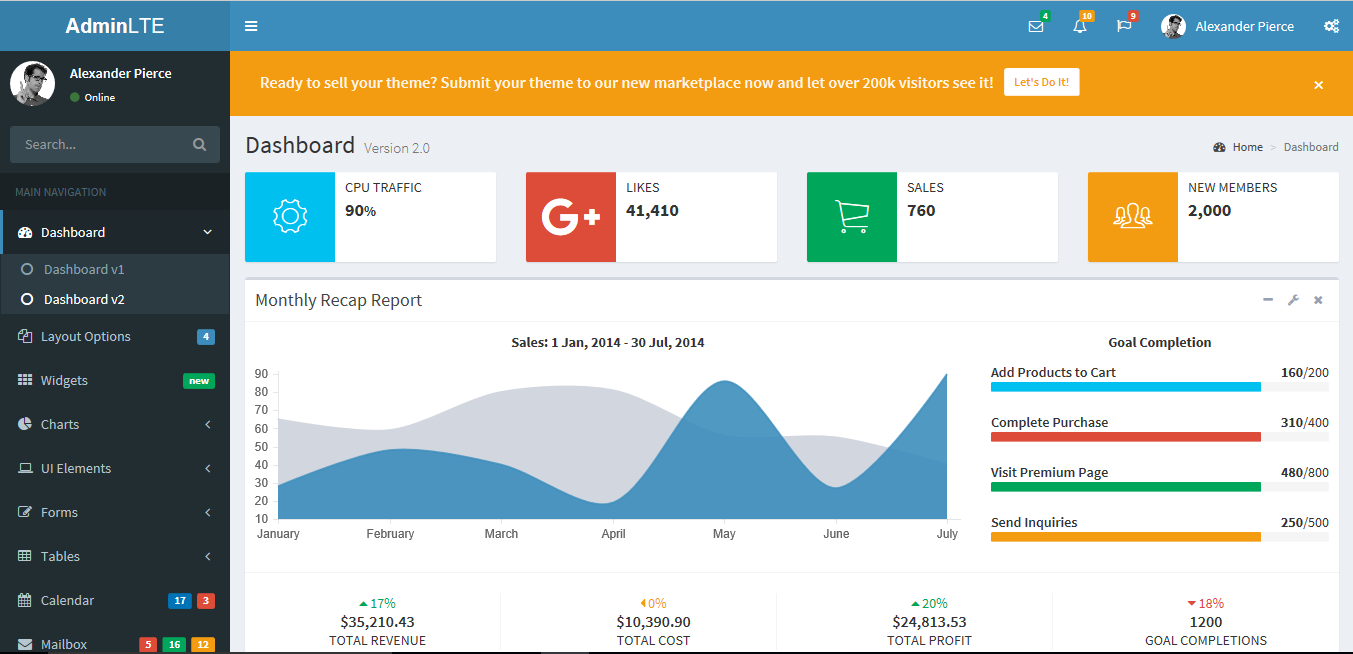The width and height of the screenshot is (1353, 654).
Task: Click the Calendar icon in sidebar
Action: [x=25, y=600]
